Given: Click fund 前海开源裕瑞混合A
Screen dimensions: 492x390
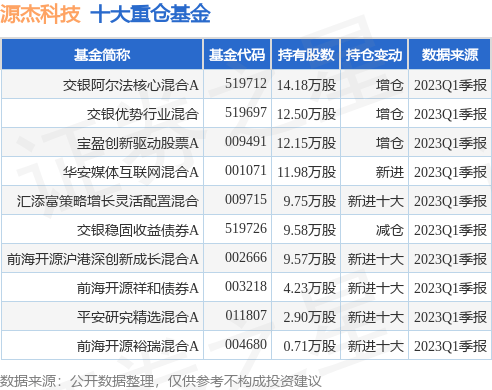Looking at the screenshot, I should (x=138, y=346).
